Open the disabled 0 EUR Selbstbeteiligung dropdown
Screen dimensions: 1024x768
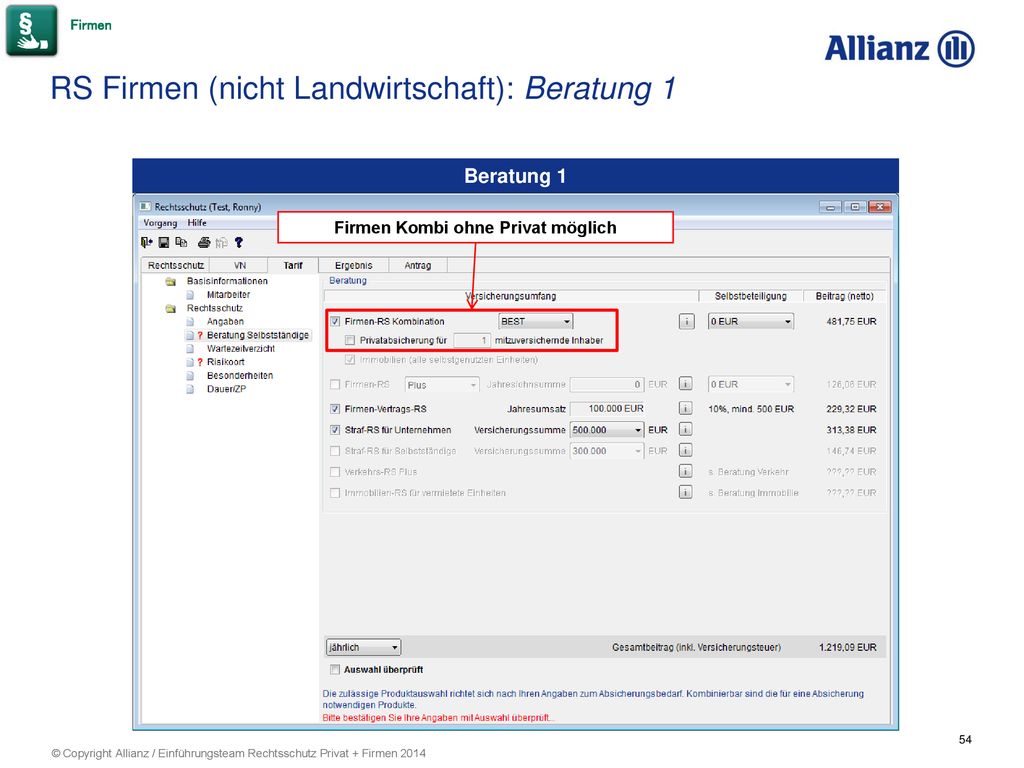(751, 385)
